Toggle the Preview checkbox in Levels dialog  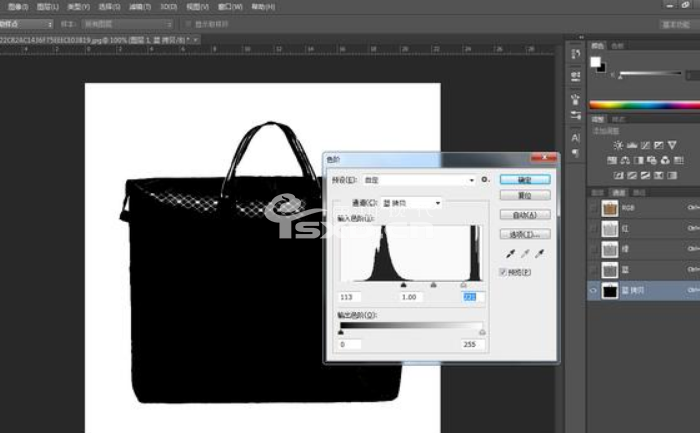tap(503, 272)
